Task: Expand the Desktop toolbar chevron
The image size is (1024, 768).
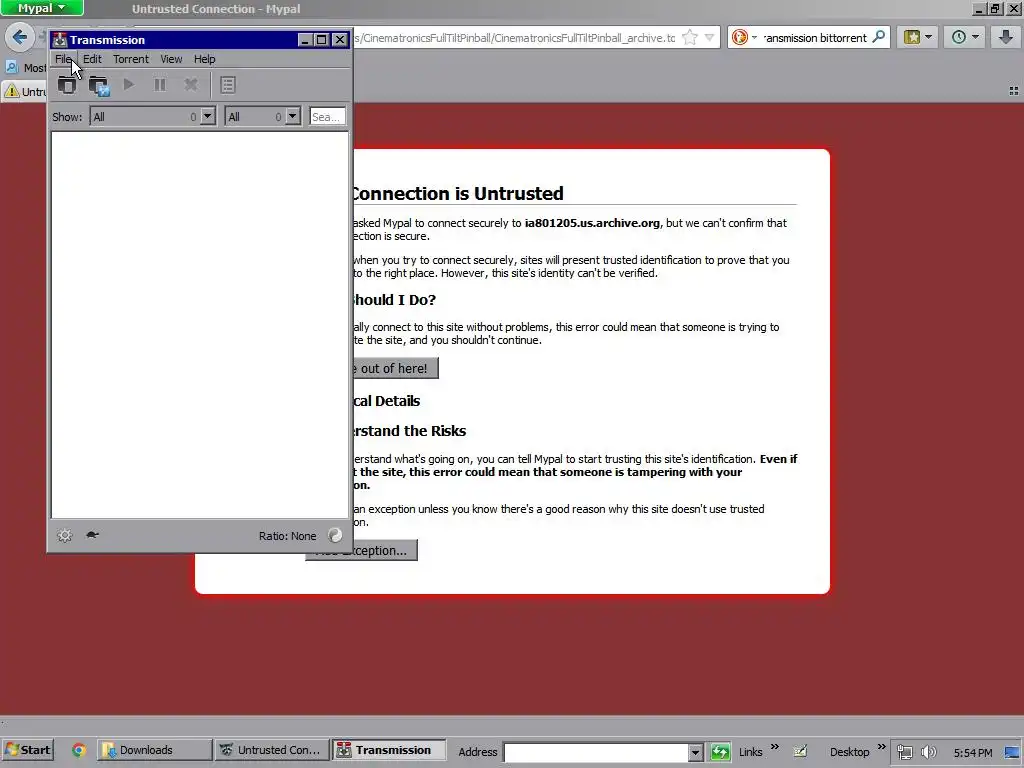Action: [x=882, y=746]
